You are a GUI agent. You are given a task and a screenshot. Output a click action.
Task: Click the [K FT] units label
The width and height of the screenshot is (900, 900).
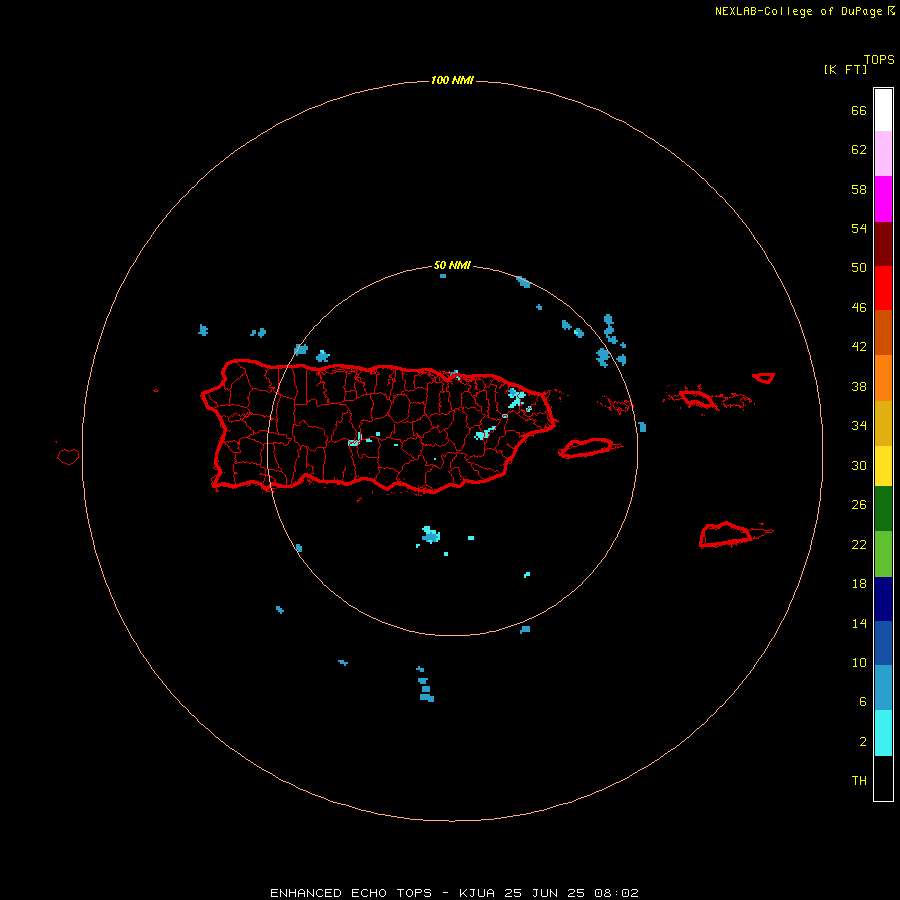click(845, 69)
